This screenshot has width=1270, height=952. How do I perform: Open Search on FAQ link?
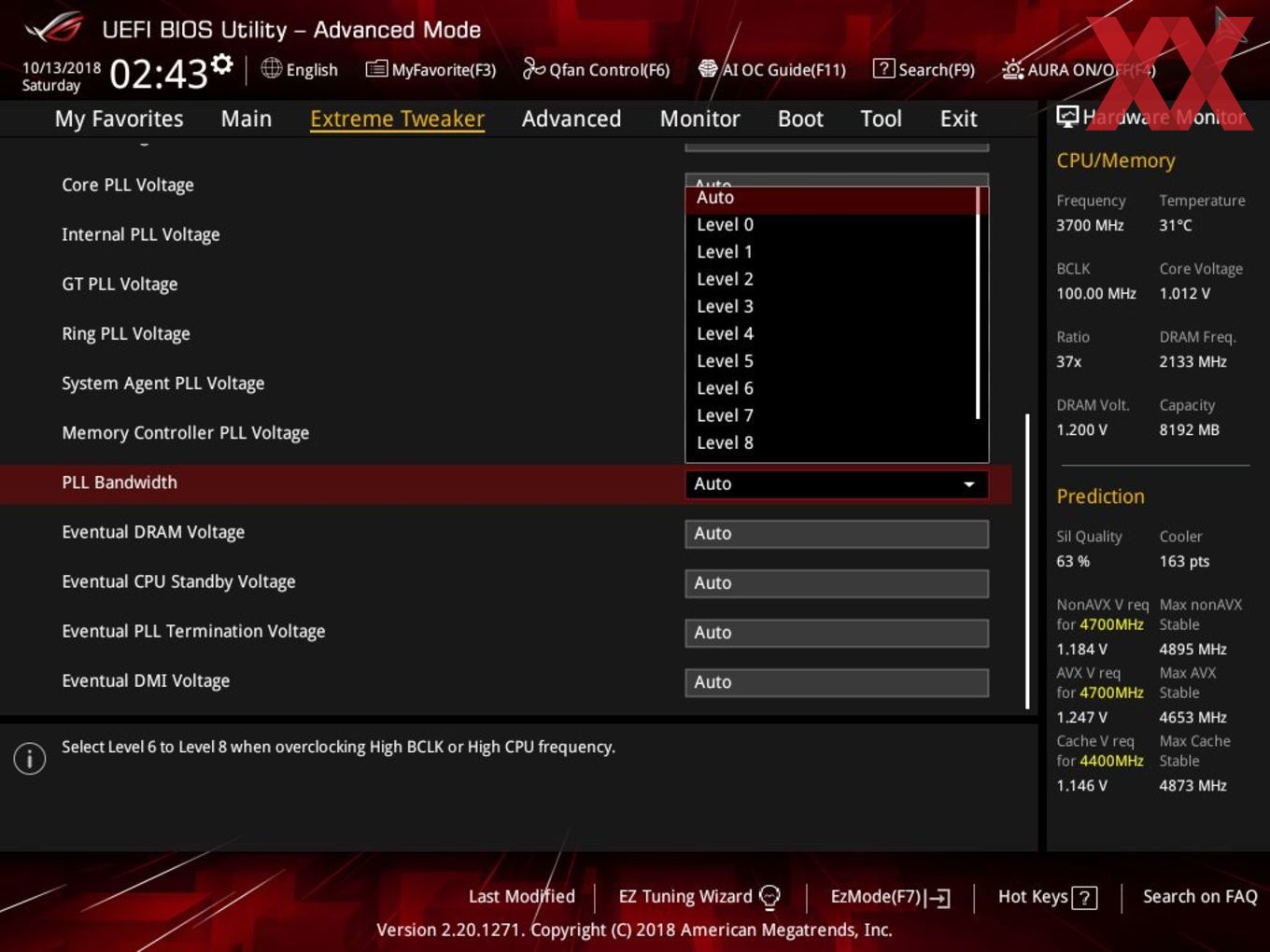[x=1200, y=896]
